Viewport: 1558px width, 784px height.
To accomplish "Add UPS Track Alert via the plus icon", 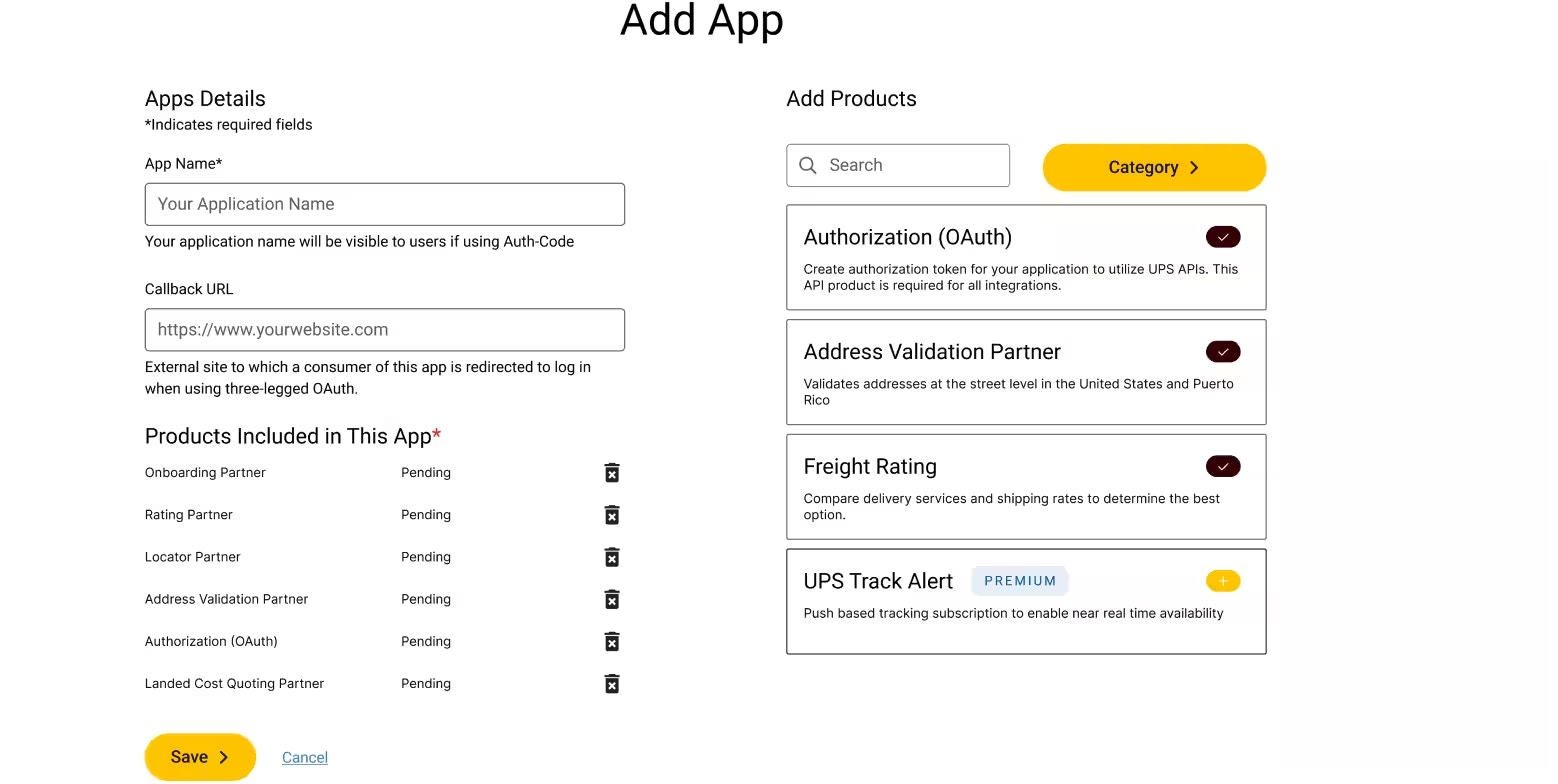I will pyautogui.click(x=1223, y=580).
